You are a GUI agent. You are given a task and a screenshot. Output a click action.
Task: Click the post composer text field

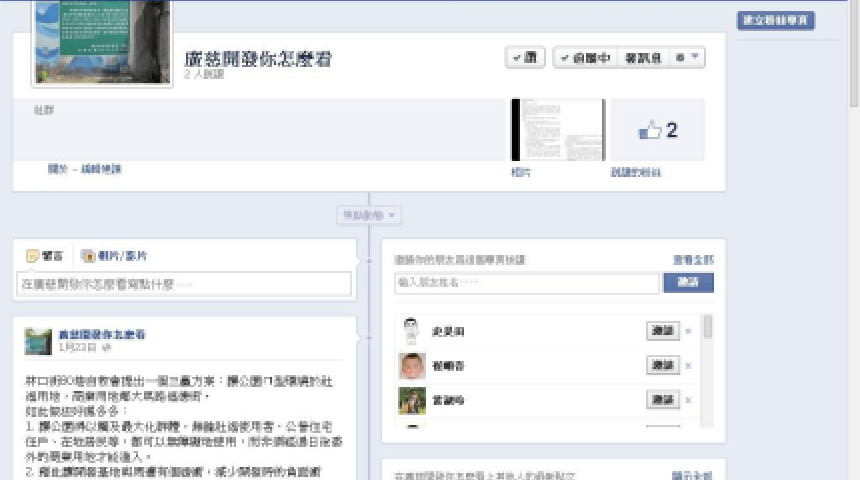pos(185,284)
